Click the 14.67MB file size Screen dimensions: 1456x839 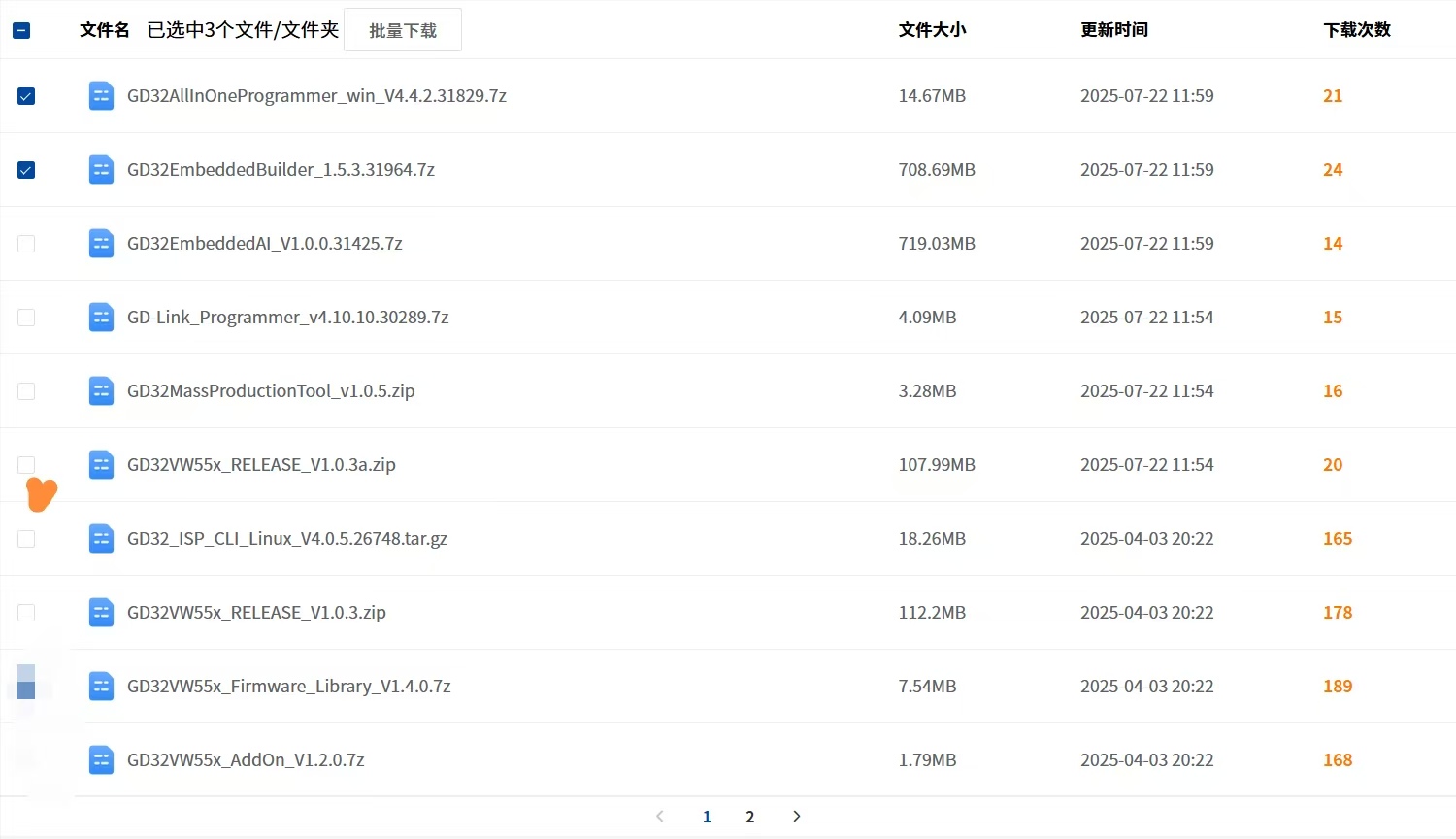click(932, 96)
